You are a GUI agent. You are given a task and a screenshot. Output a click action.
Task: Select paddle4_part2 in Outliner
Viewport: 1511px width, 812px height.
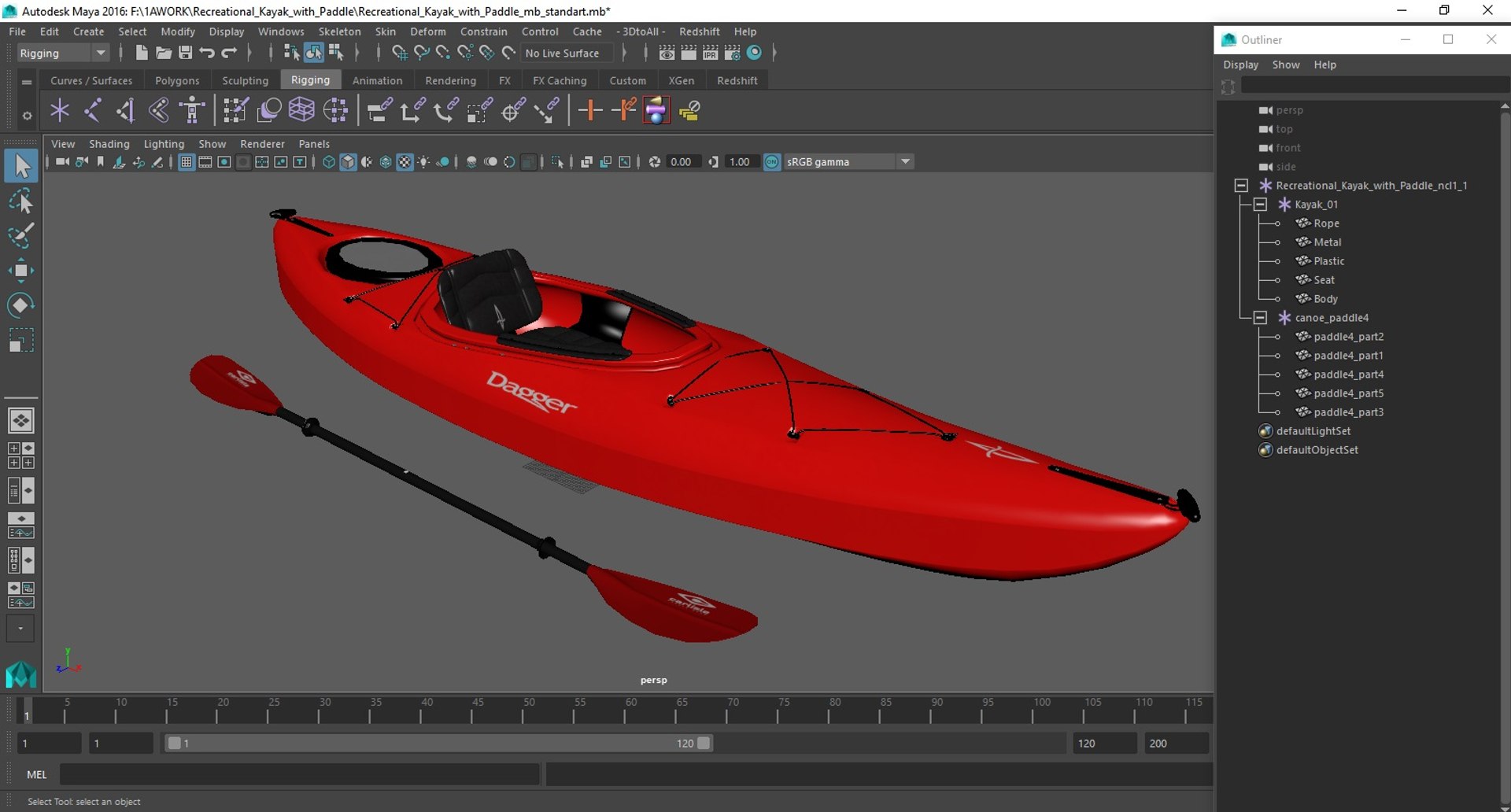[x=1348, y=337]
